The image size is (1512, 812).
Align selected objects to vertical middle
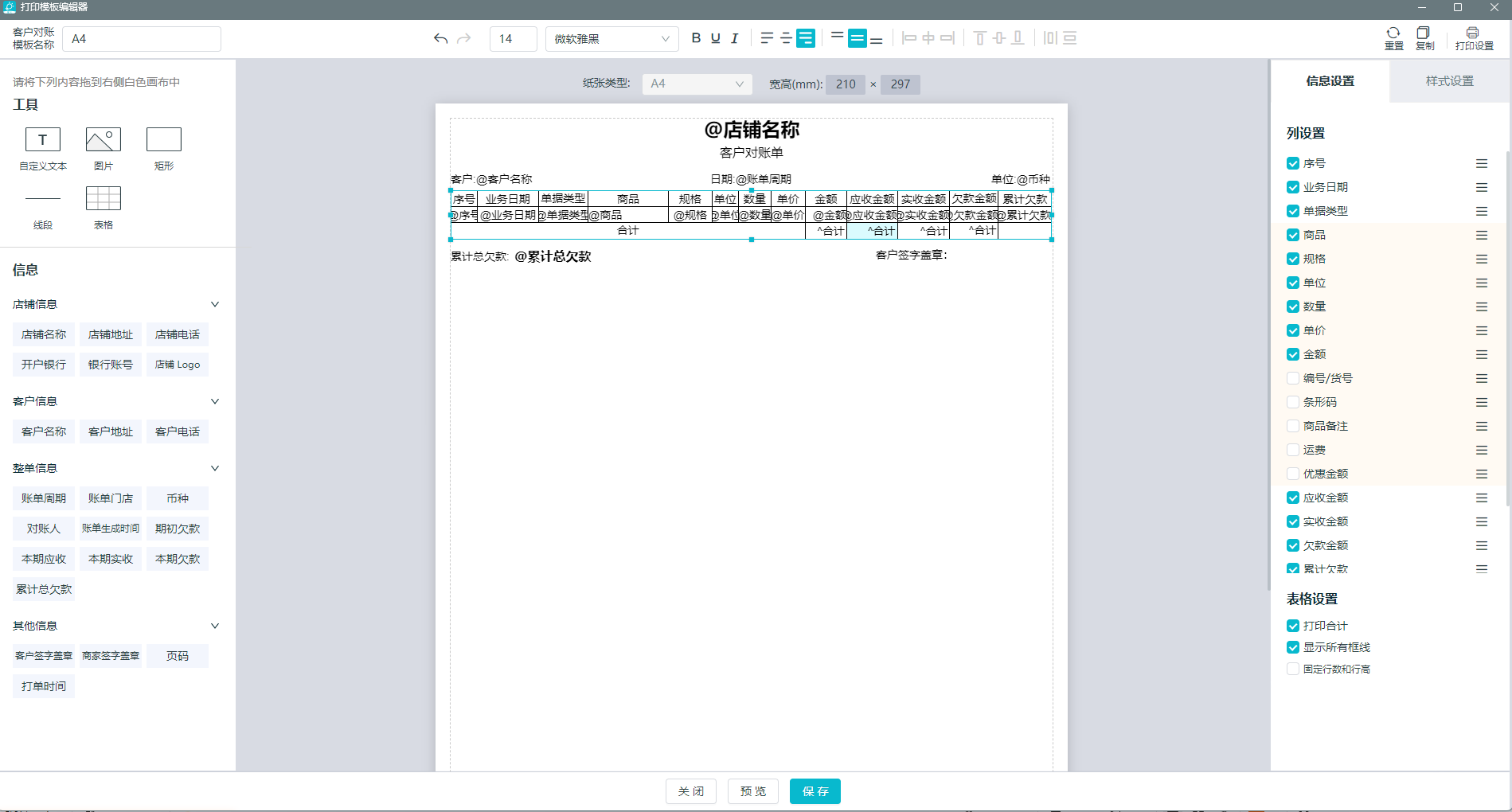(x=999, y=38)
